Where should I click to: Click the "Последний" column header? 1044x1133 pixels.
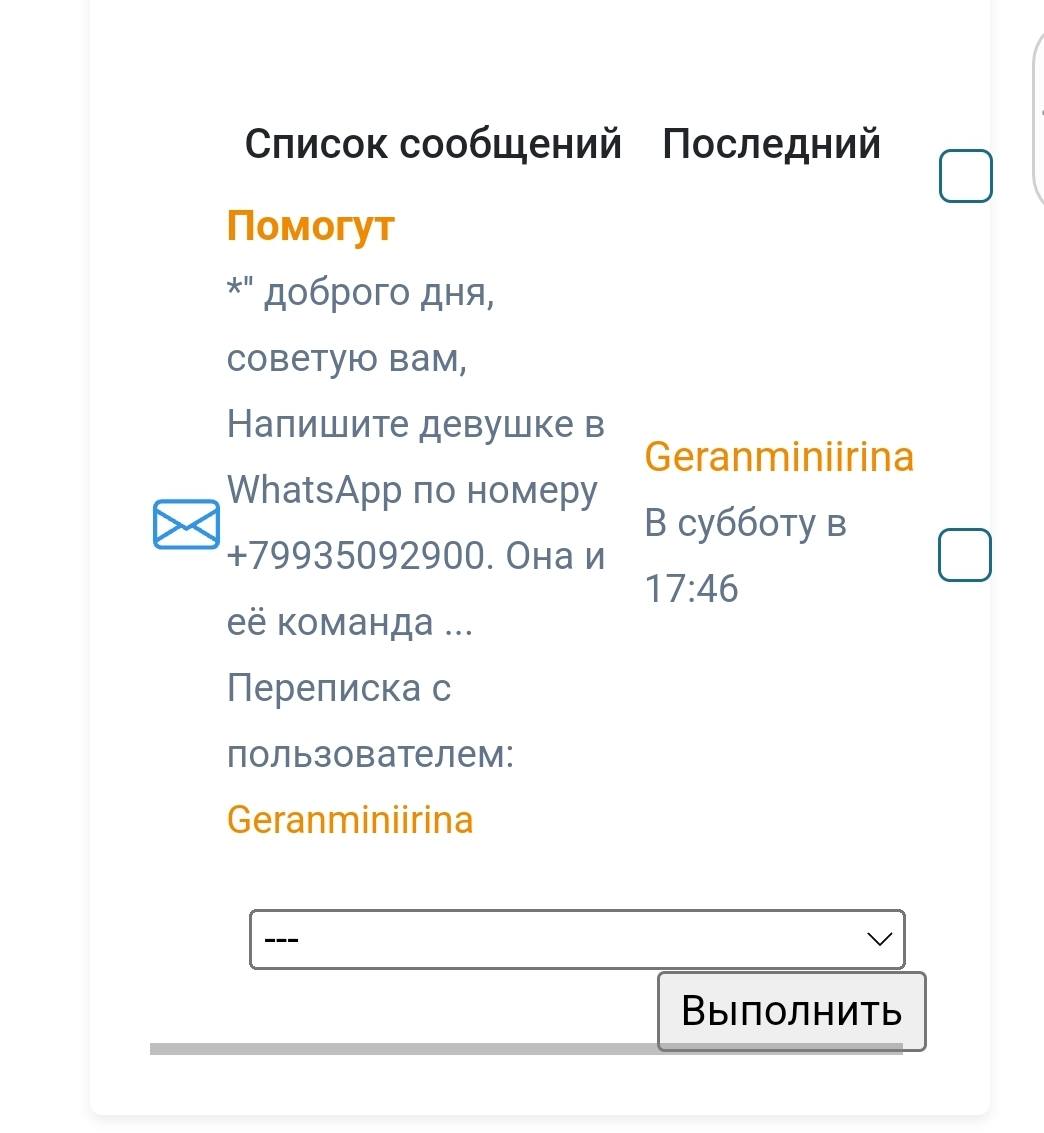coord(771,144)
